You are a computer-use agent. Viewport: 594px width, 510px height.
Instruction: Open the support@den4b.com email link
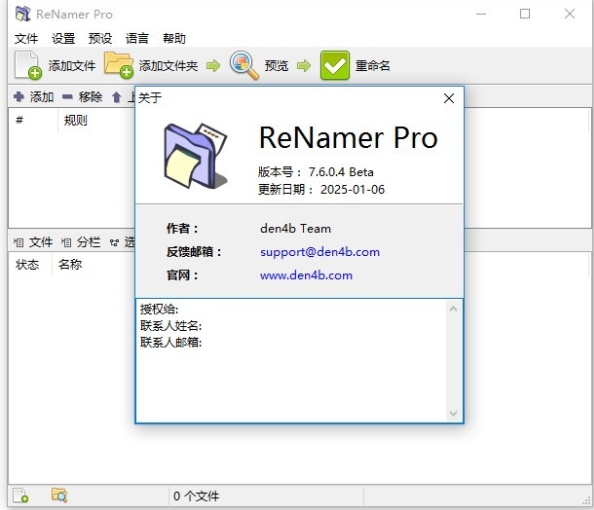320,252
